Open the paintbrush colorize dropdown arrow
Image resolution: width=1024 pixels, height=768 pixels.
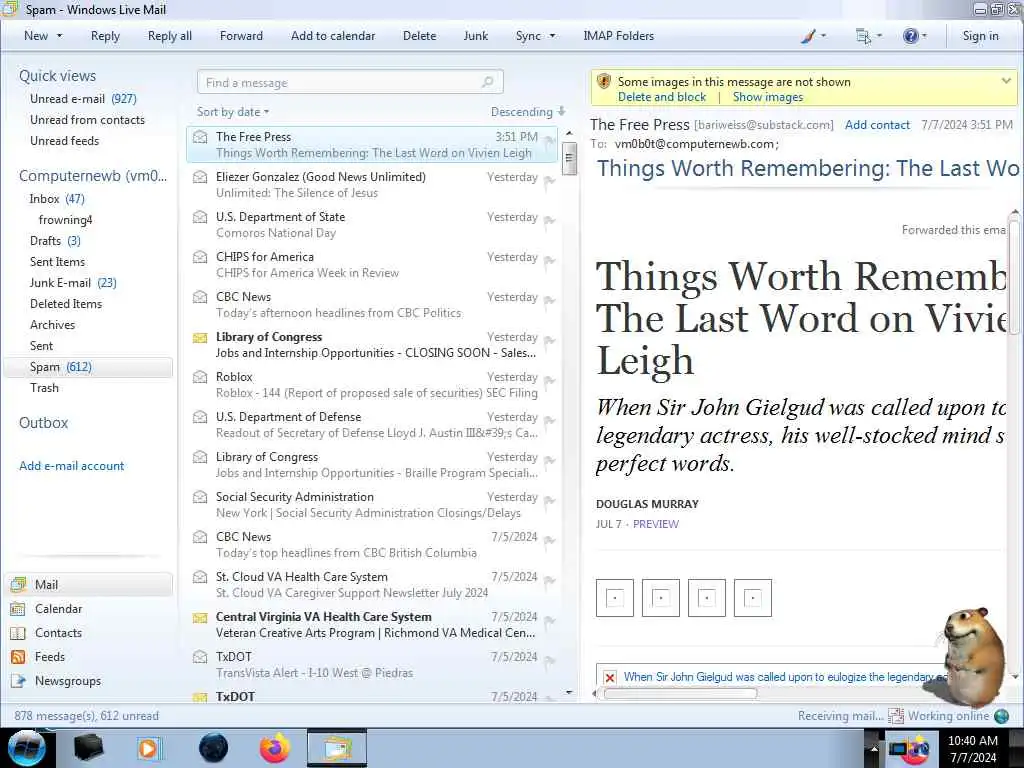tap(823, 36)
